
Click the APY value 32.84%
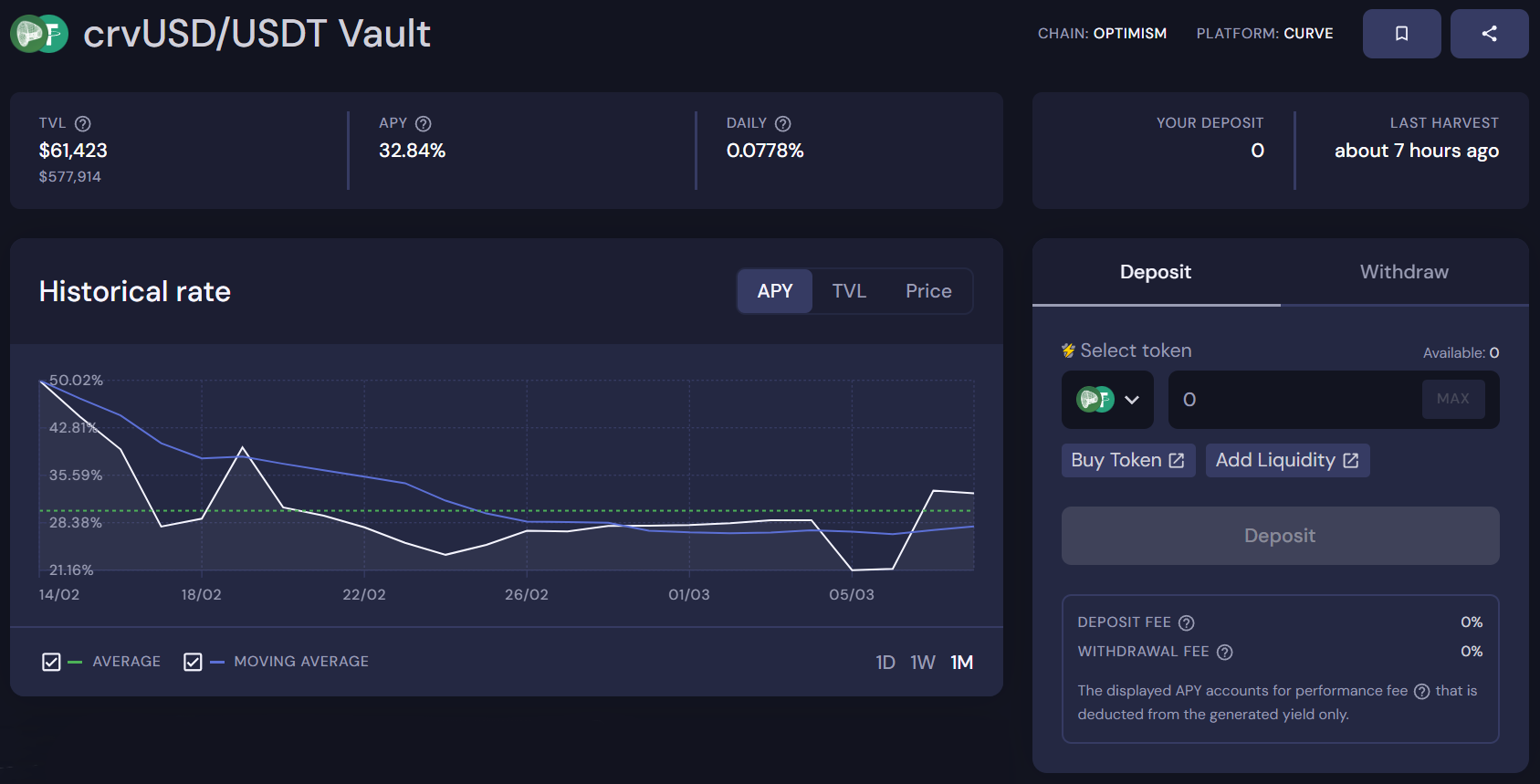point(413,151)
